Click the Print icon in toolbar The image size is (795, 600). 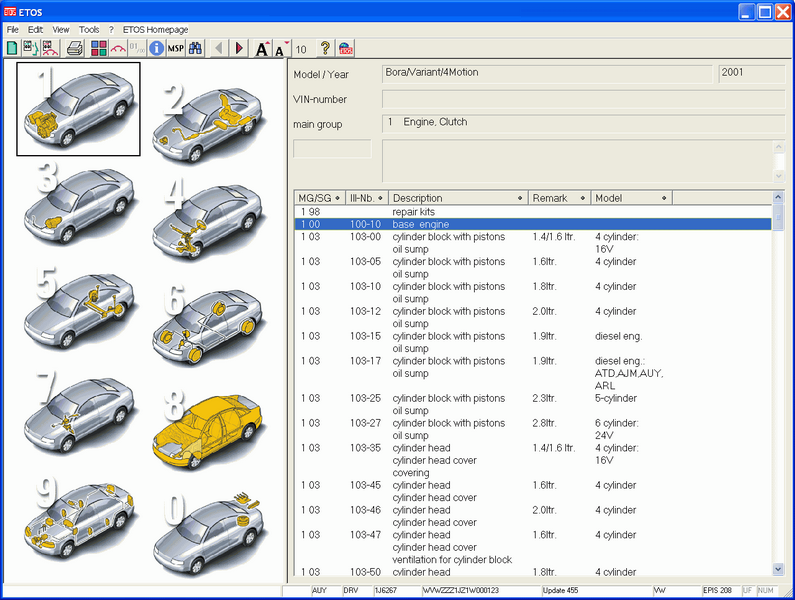75,48
